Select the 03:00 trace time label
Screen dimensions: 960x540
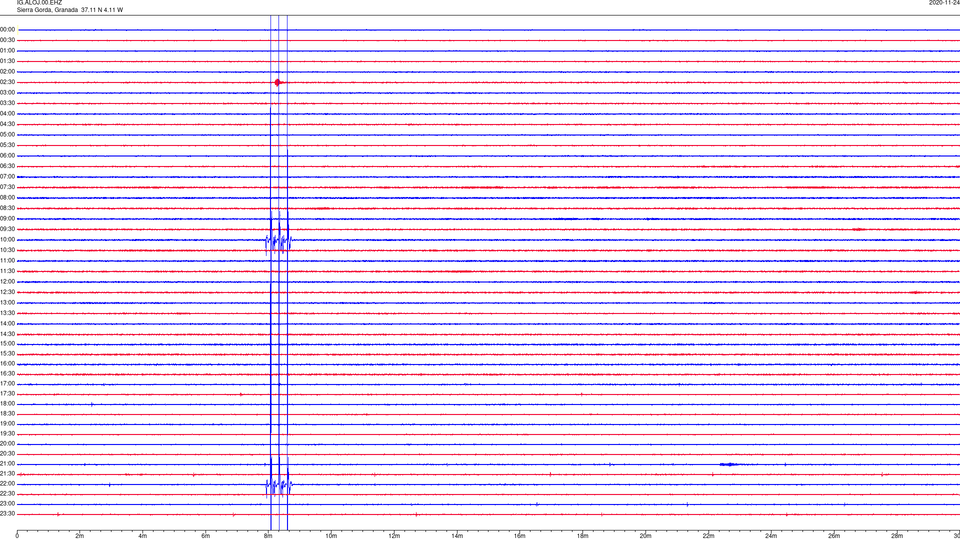click(x=7, y=92)
